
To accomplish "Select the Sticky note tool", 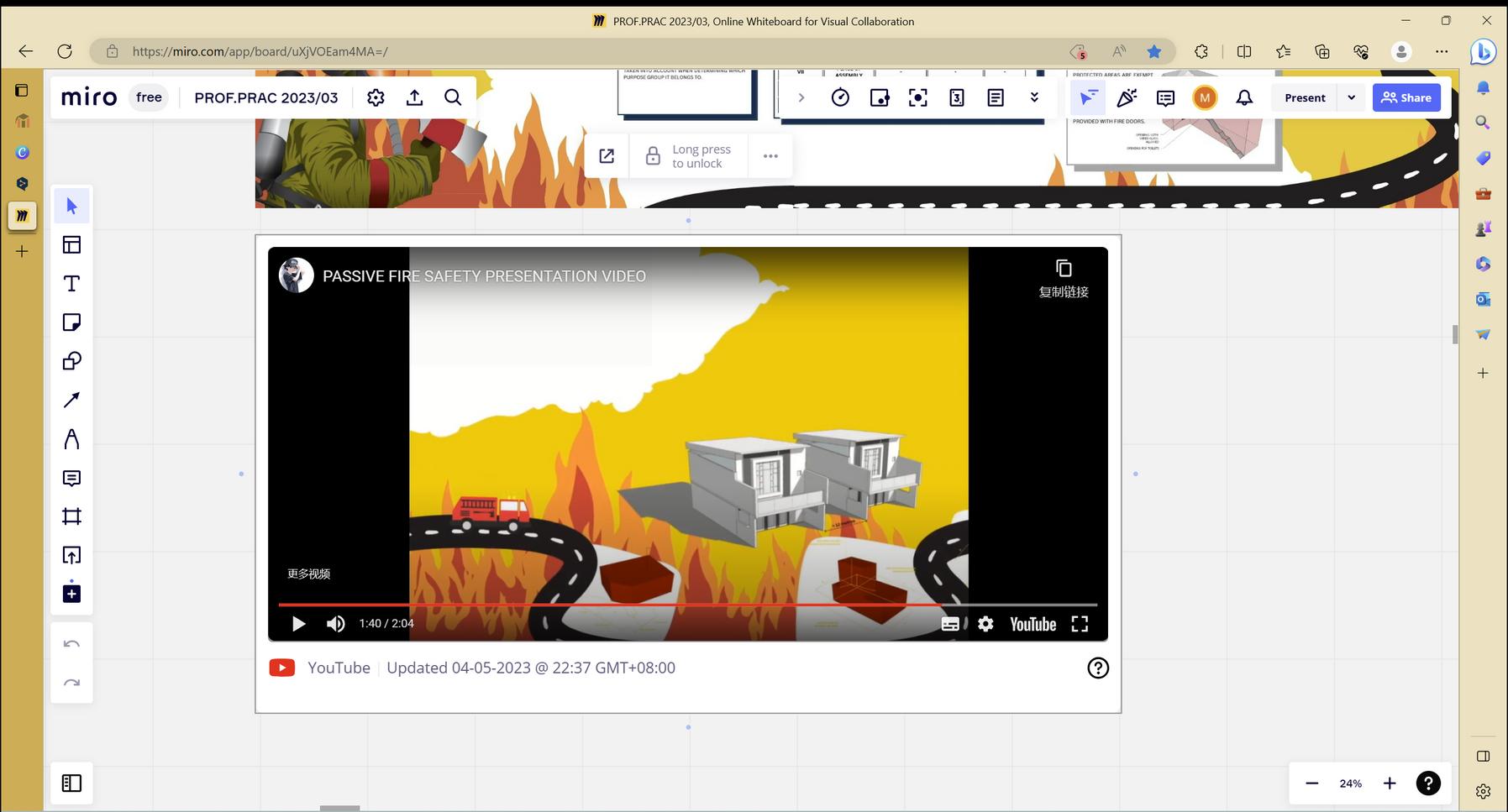I will [x=71, y=322].
